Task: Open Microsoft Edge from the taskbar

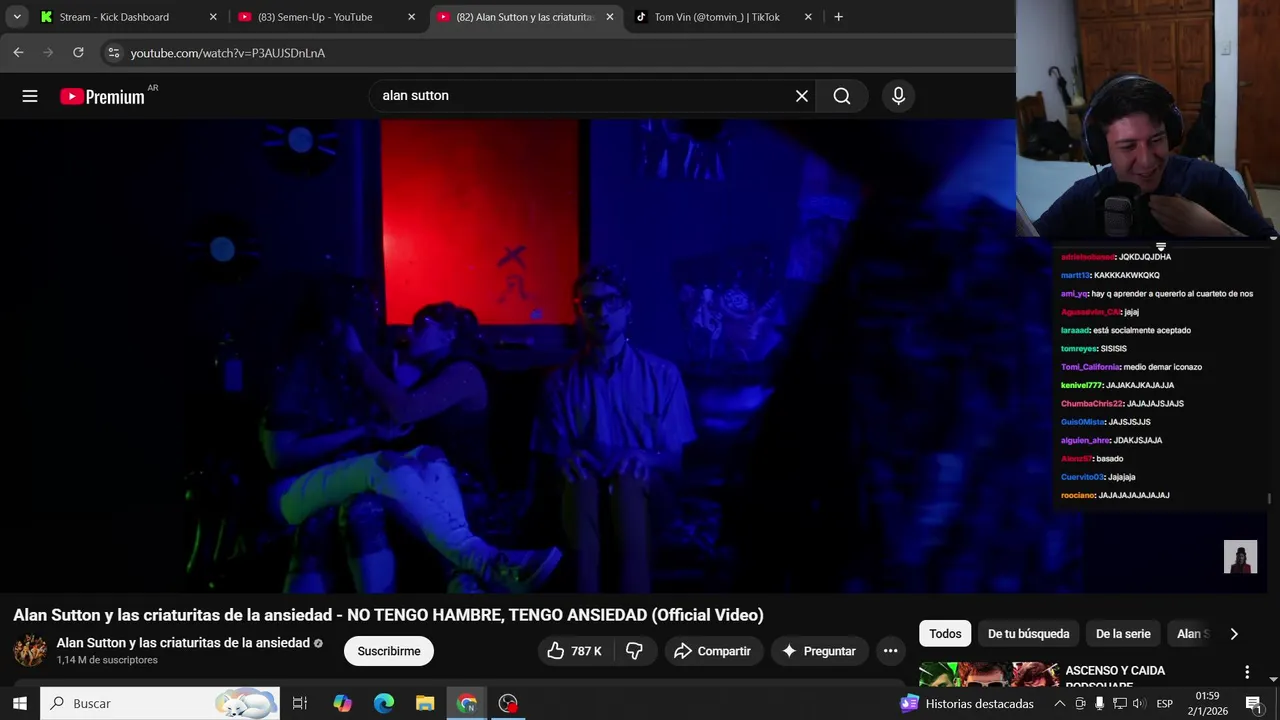Action: coord(384,703)
